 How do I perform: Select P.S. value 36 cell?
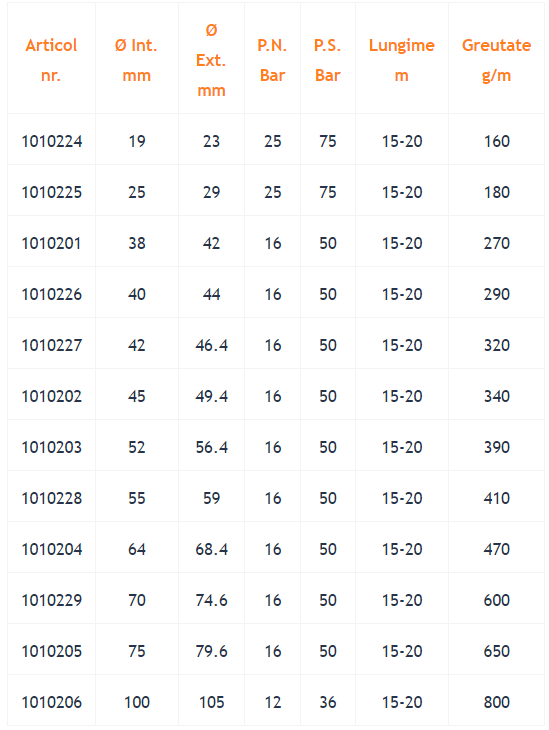click(328, 702)
